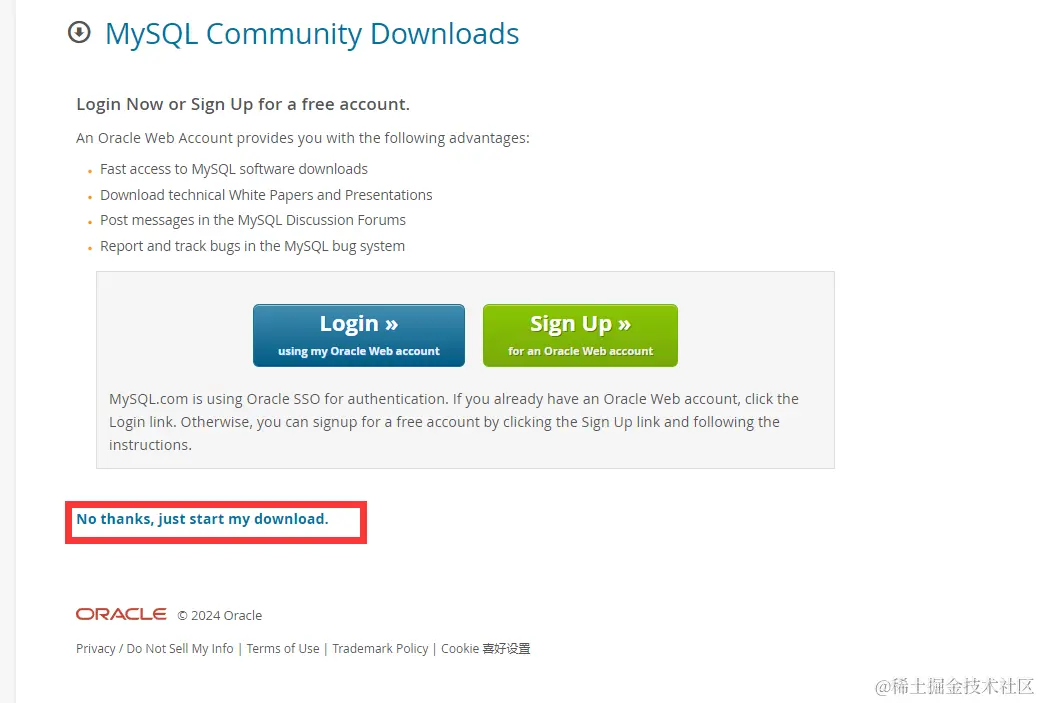Open the Terms of Use link
Screen dimensions: 1041x703
click(x=283, y=649)
